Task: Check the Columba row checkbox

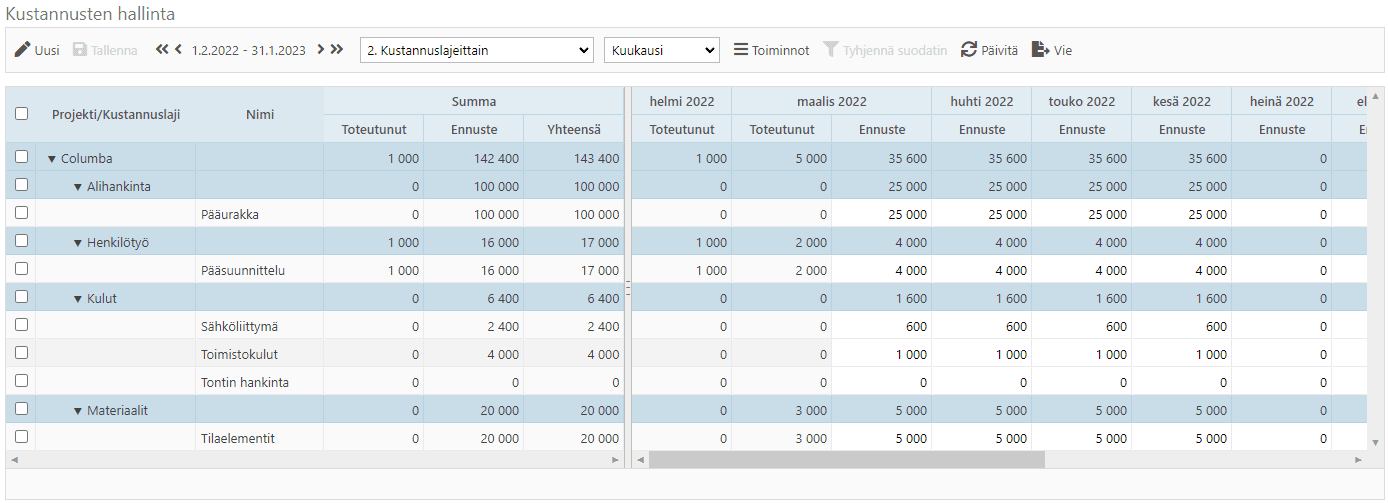Action: pos(21,157)
